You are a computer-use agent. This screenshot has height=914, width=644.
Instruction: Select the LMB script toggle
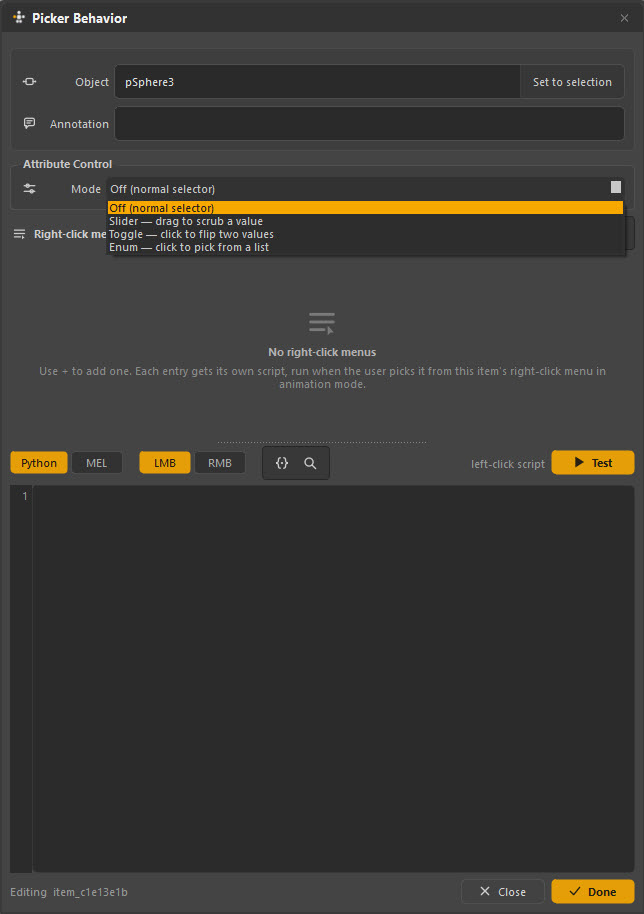[x=165, y=463]
